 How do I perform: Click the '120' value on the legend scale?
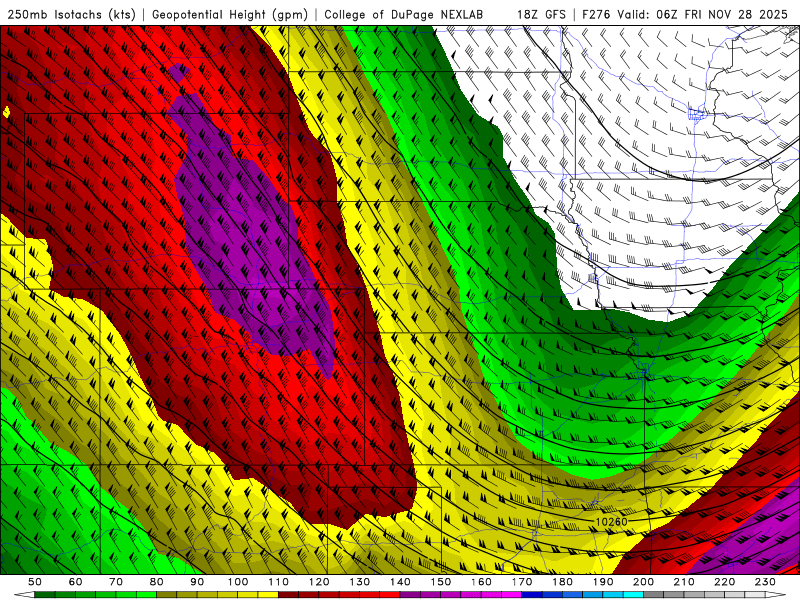click(319, 582)
